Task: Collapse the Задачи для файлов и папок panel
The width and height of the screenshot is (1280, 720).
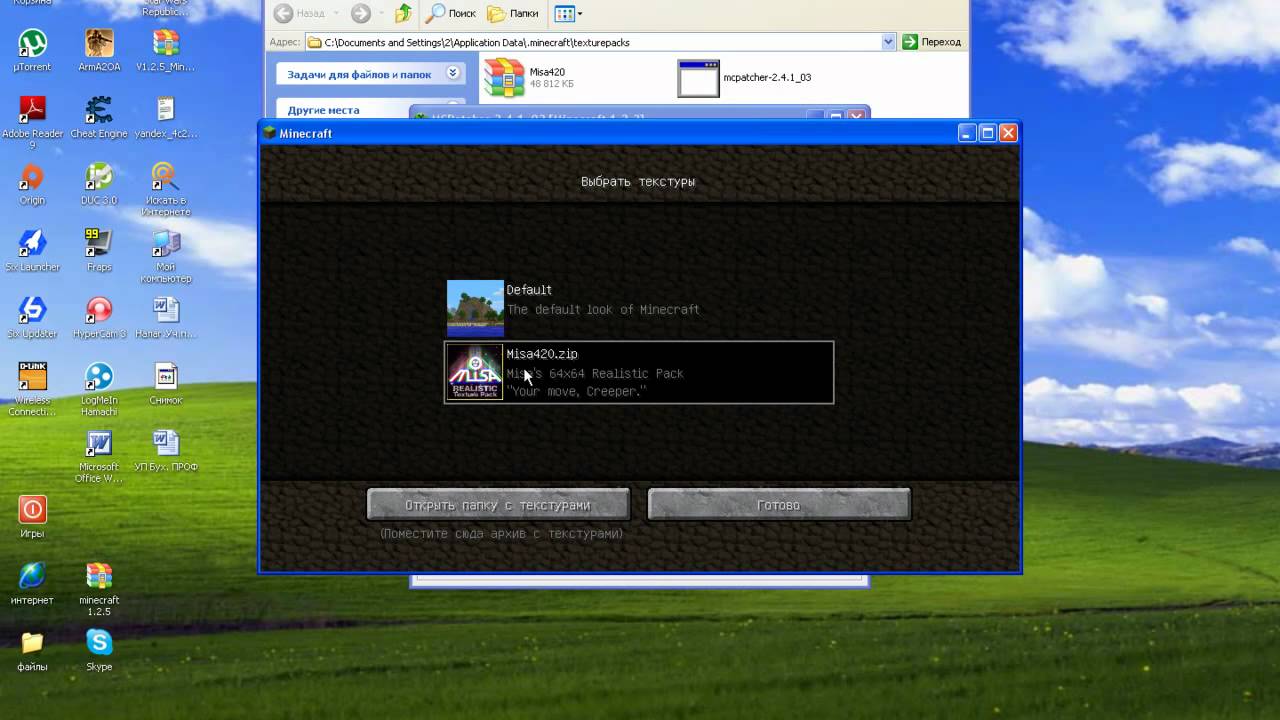Action: (453, 73)
